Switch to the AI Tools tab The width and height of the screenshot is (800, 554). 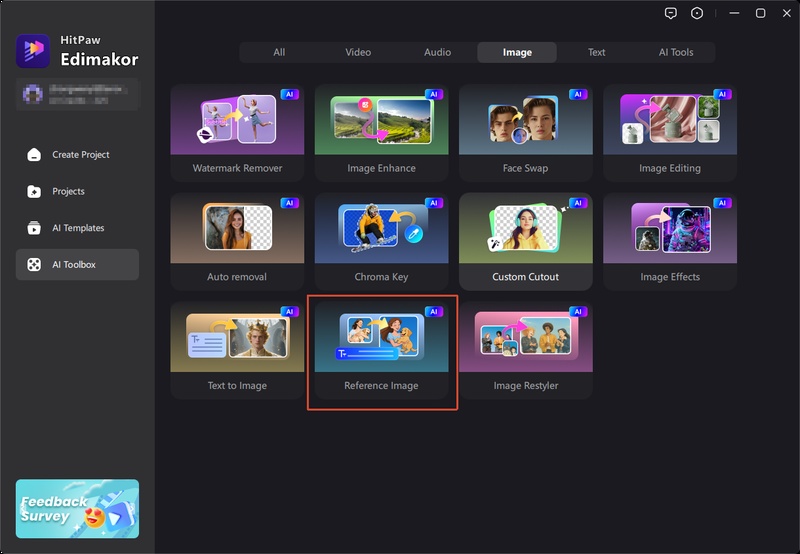click(x=676, y=52)
